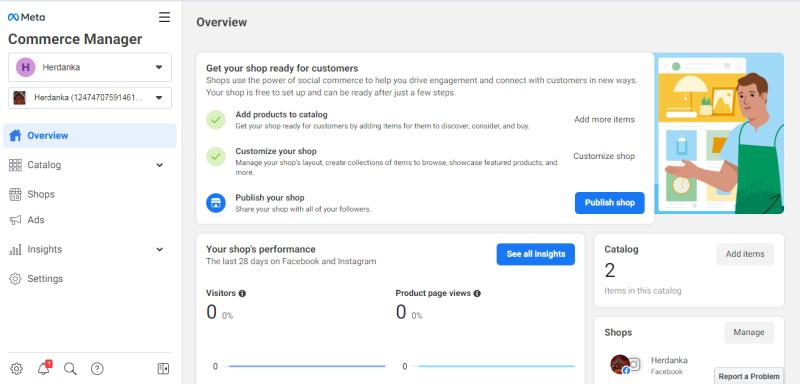Viewport: 800px width, 384px height.
Task: Click the Add products green checkmark
Action: (x=216, y=120)
